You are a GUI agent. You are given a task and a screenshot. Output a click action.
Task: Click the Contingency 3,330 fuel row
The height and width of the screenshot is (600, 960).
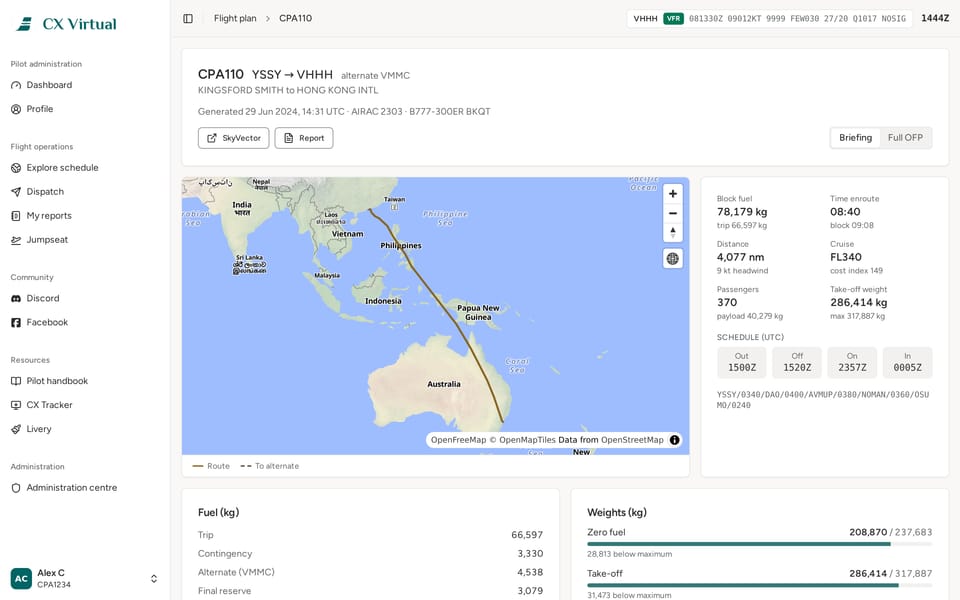point(370,553)
